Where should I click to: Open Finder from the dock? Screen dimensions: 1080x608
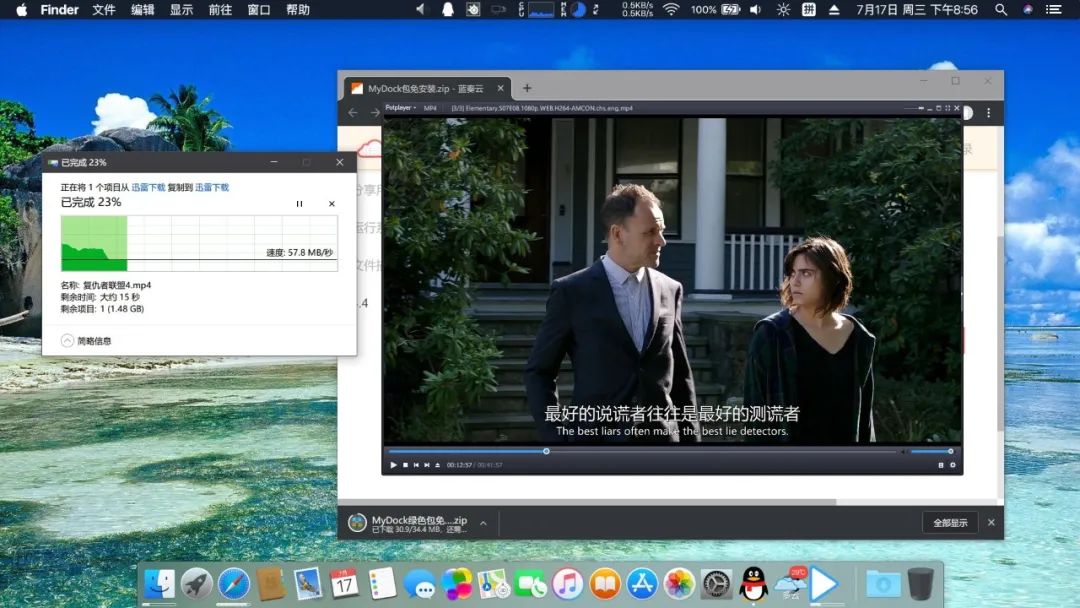pos(159,585)
